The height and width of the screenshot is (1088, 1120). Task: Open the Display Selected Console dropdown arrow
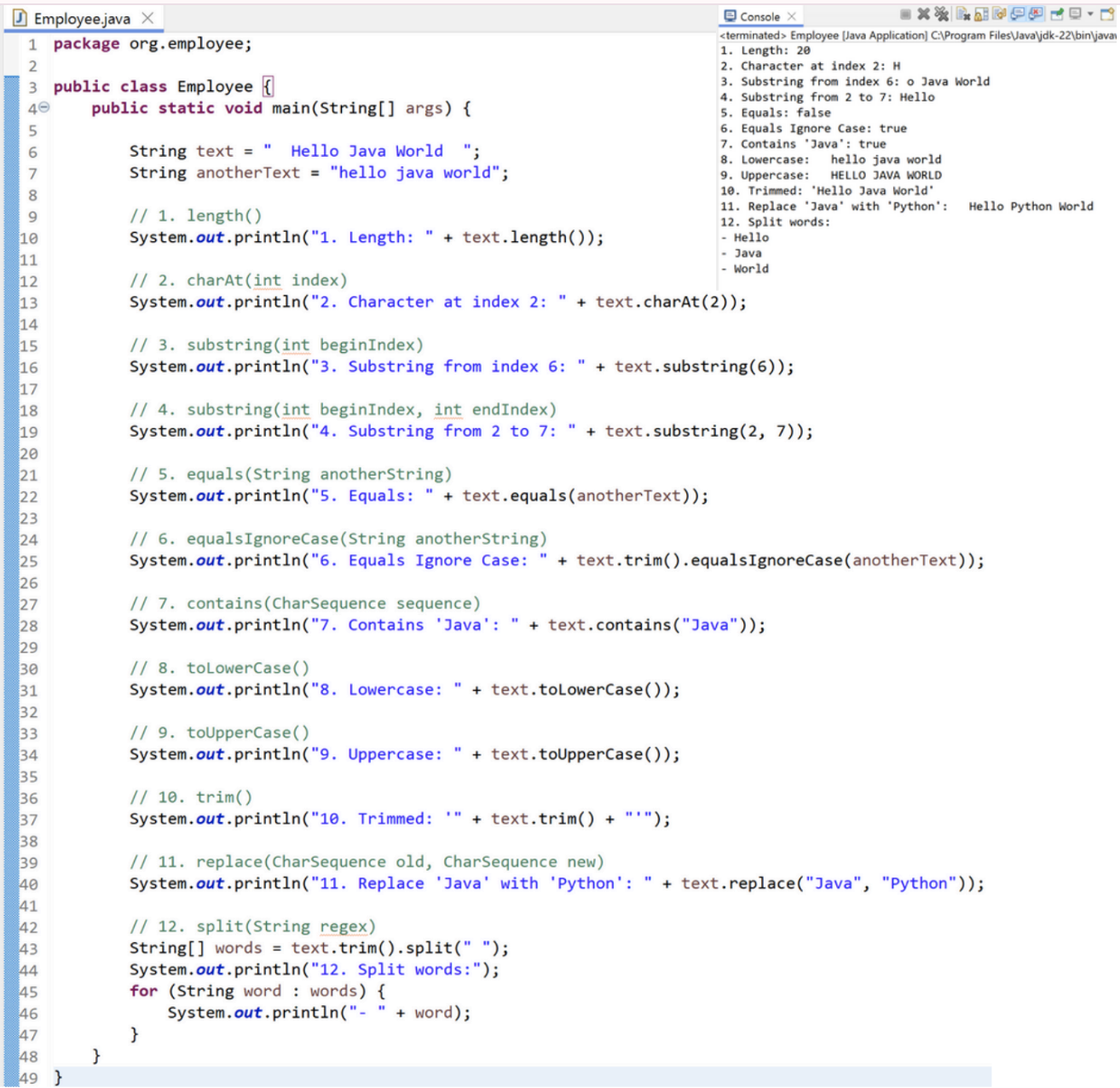(1090, 14)
